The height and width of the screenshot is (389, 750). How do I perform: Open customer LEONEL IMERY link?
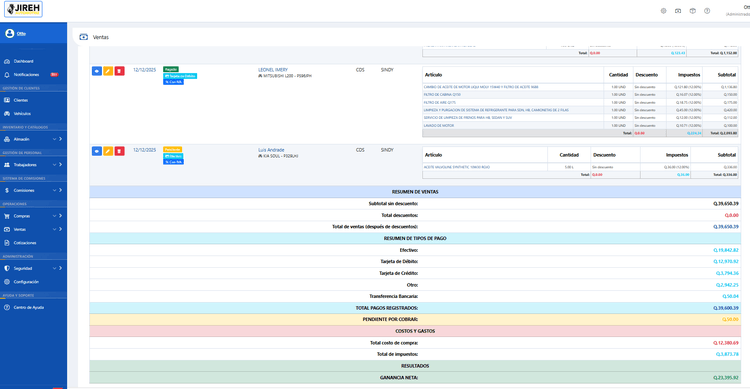pos(273,70)
